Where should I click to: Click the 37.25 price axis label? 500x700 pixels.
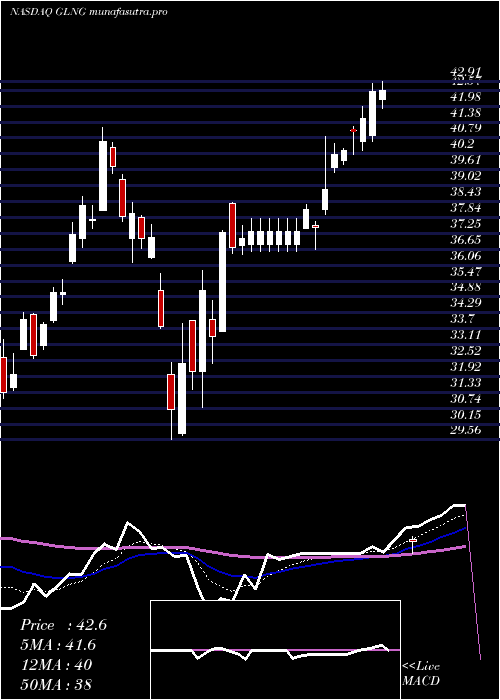tap(465, 224)
